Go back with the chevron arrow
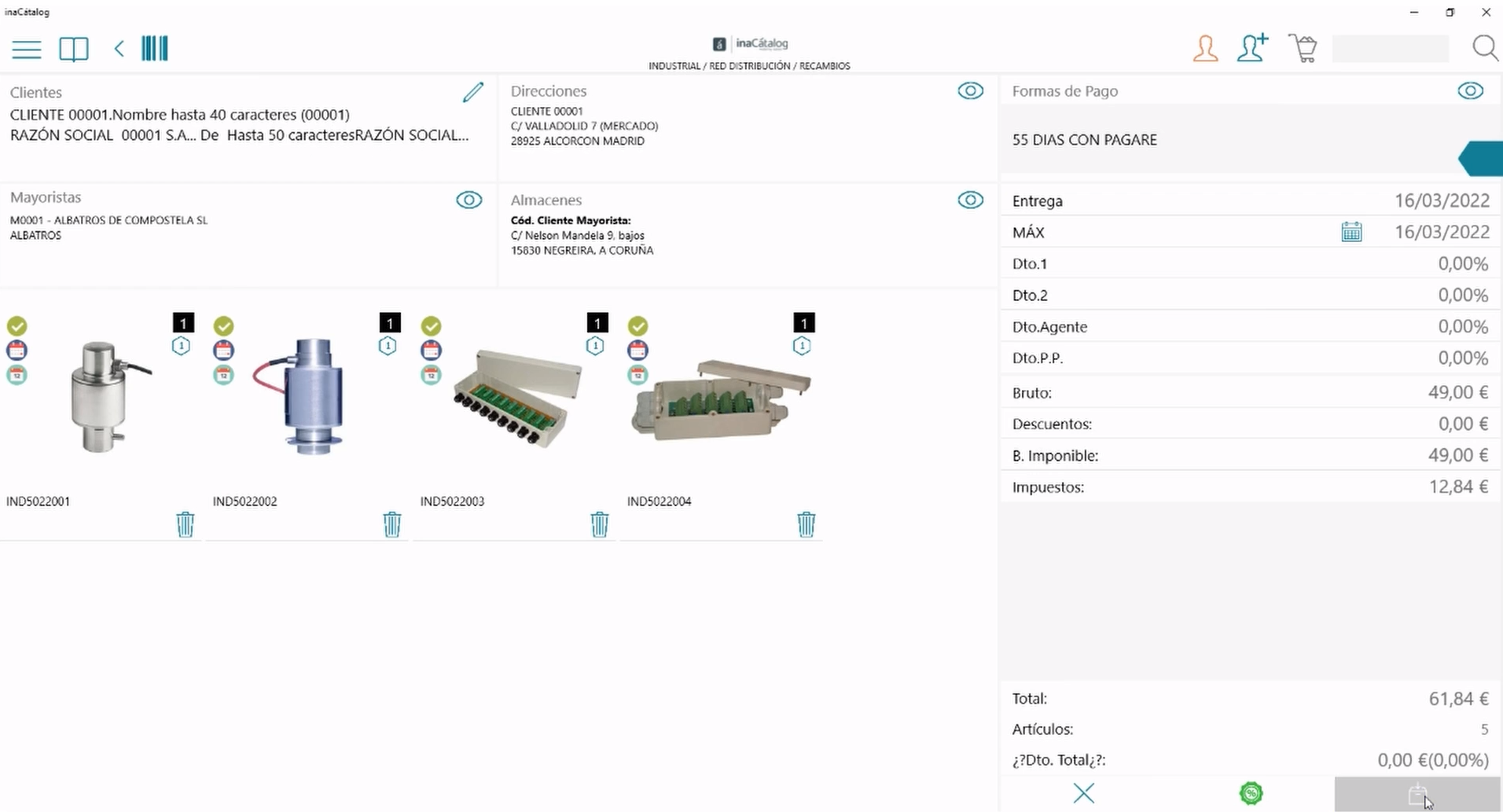This screenshot has width=1503, height=812. [x=119, y=49]
